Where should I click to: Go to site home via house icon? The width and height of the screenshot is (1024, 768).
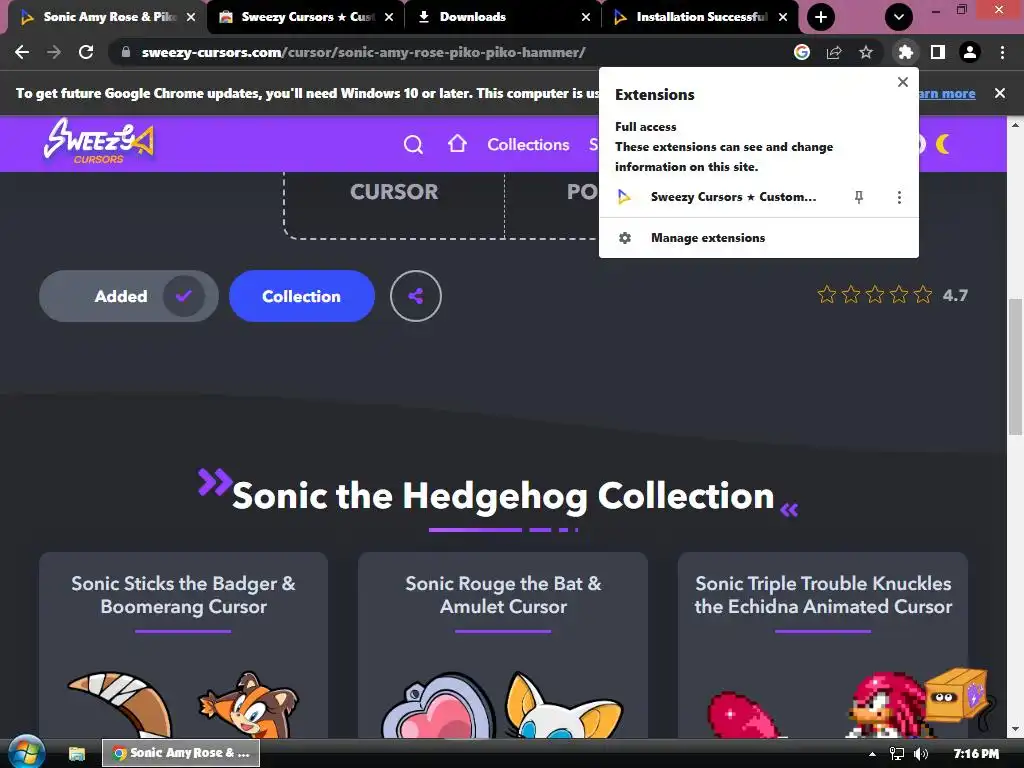coord(457,144)
